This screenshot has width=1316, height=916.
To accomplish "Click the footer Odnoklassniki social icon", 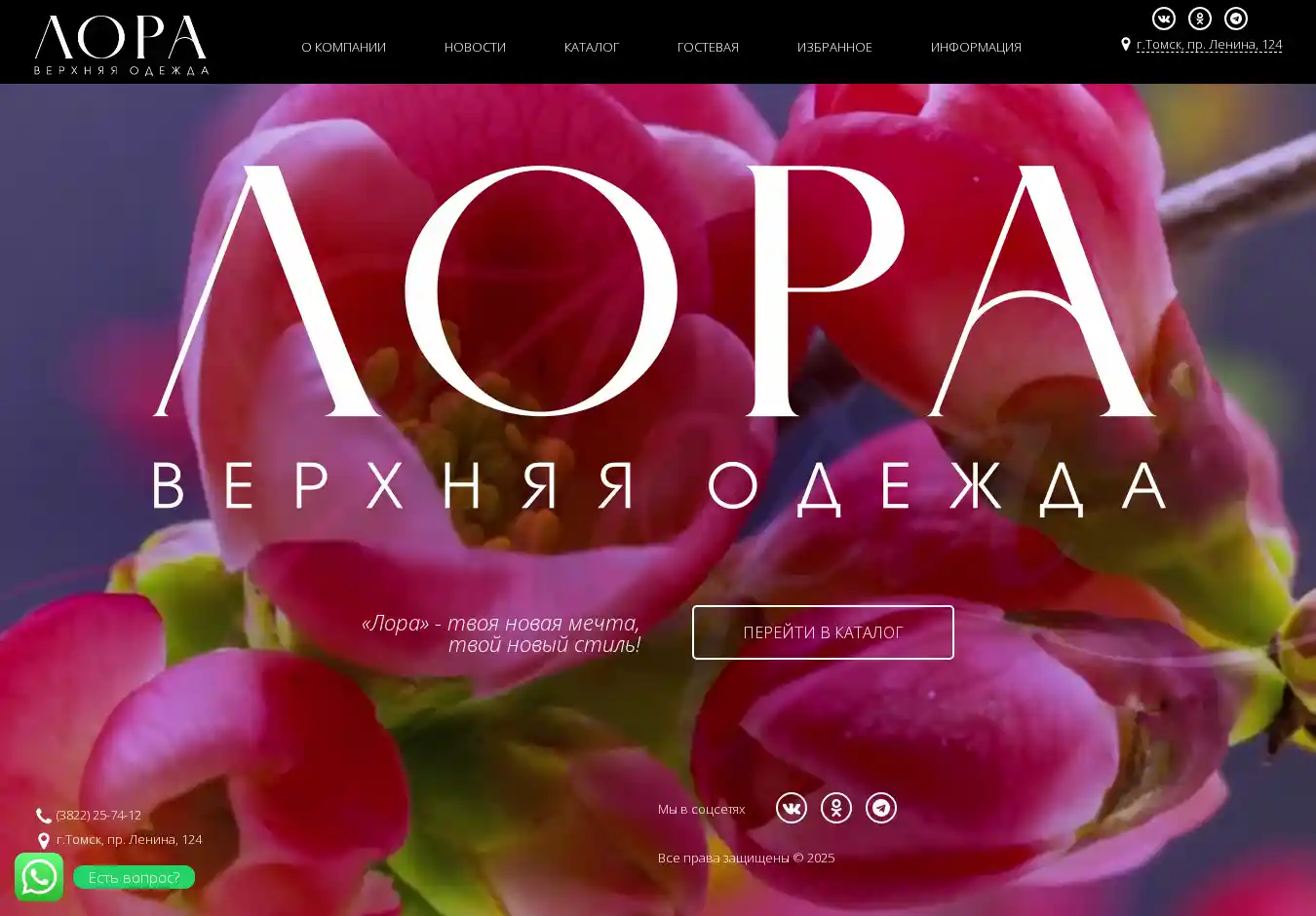I will (836, 808).
